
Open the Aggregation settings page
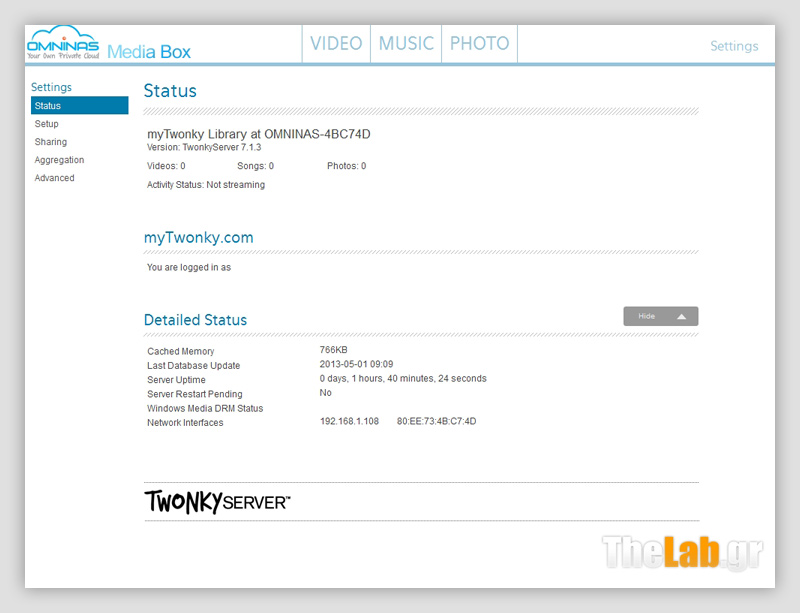pyautogui.click(x=59, y=160)
